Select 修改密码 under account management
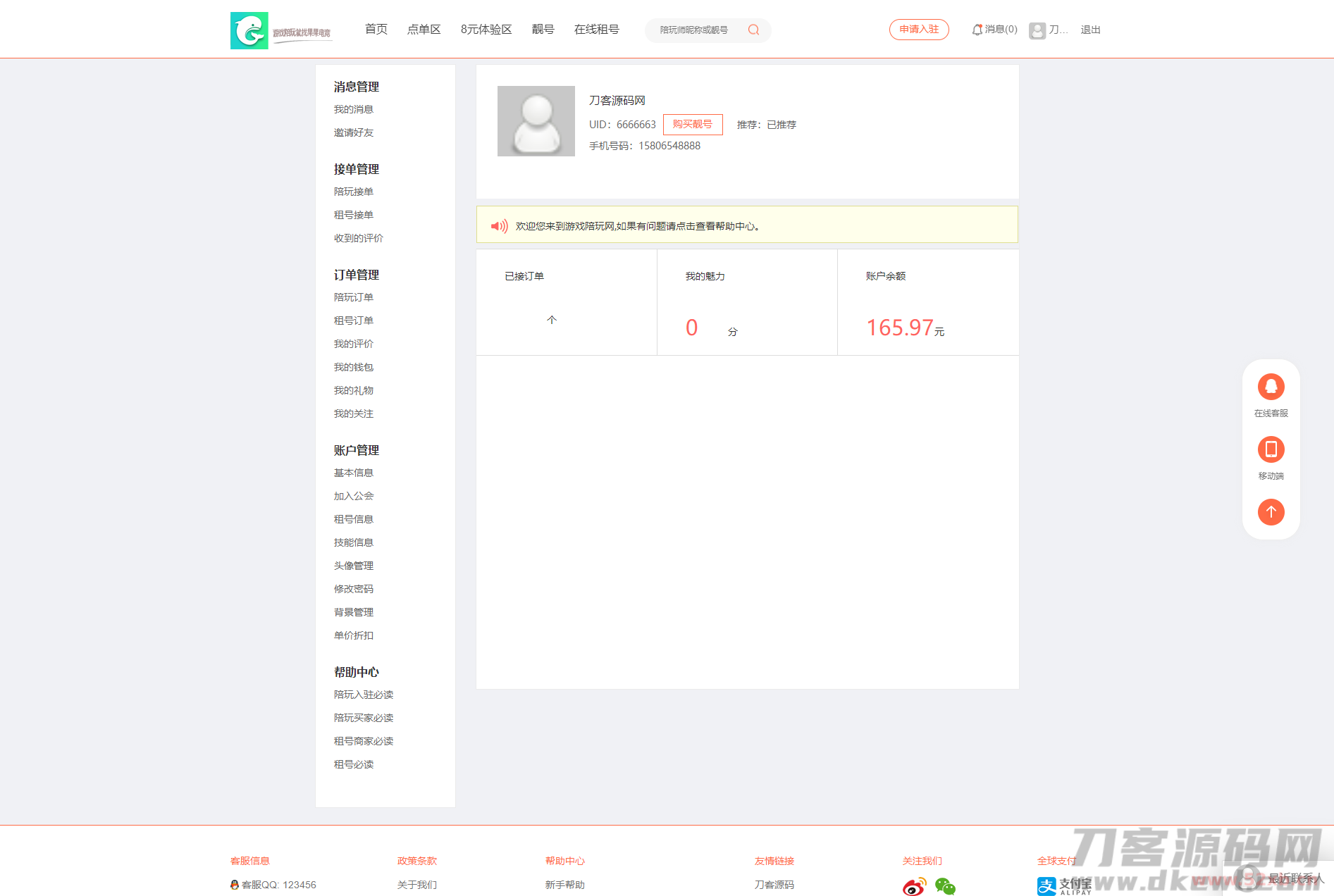This screenshot has width=1334, height=896. tap(353, 589)
